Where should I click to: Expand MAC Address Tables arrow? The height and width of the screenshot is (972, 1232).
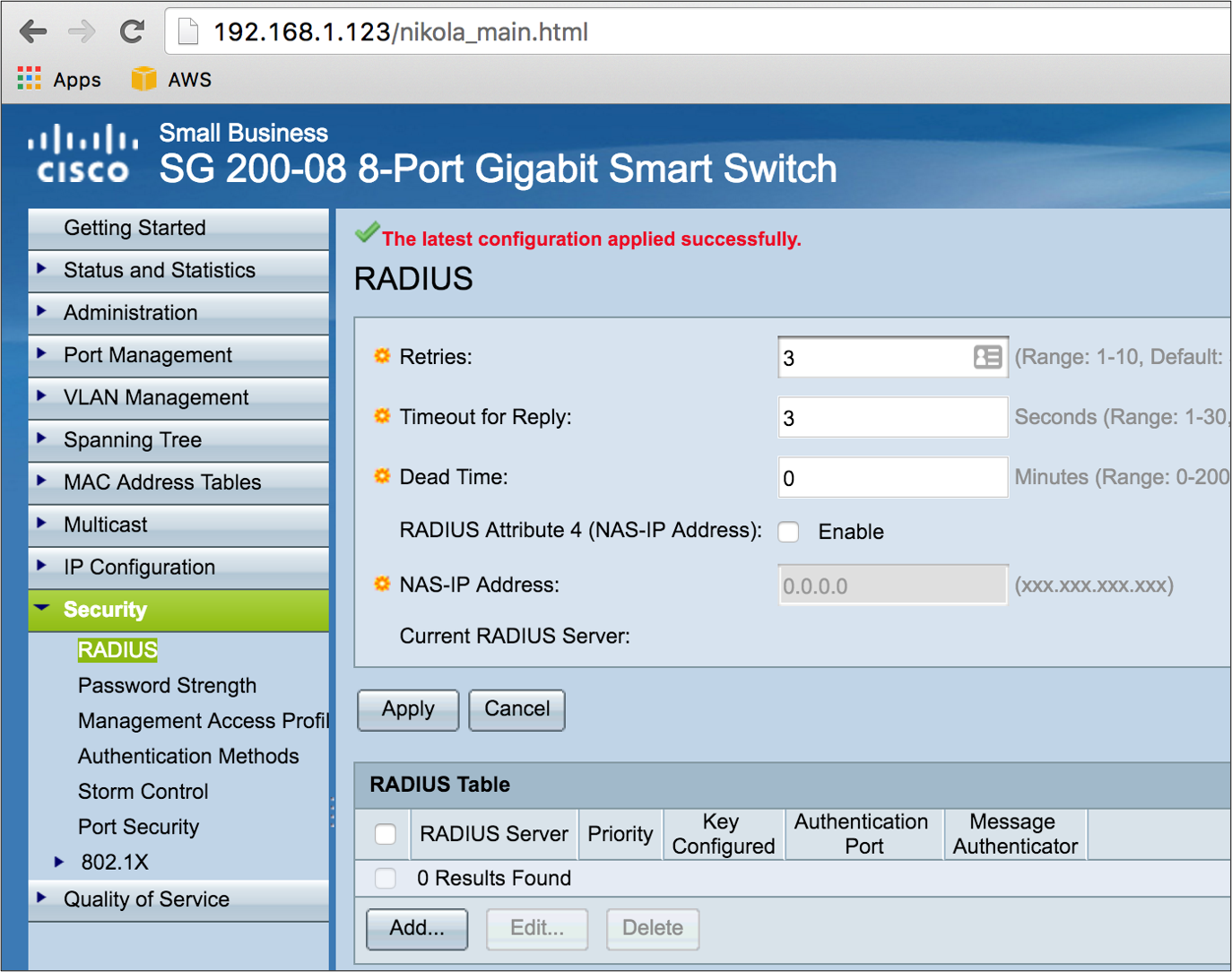[x=41, y=481]
